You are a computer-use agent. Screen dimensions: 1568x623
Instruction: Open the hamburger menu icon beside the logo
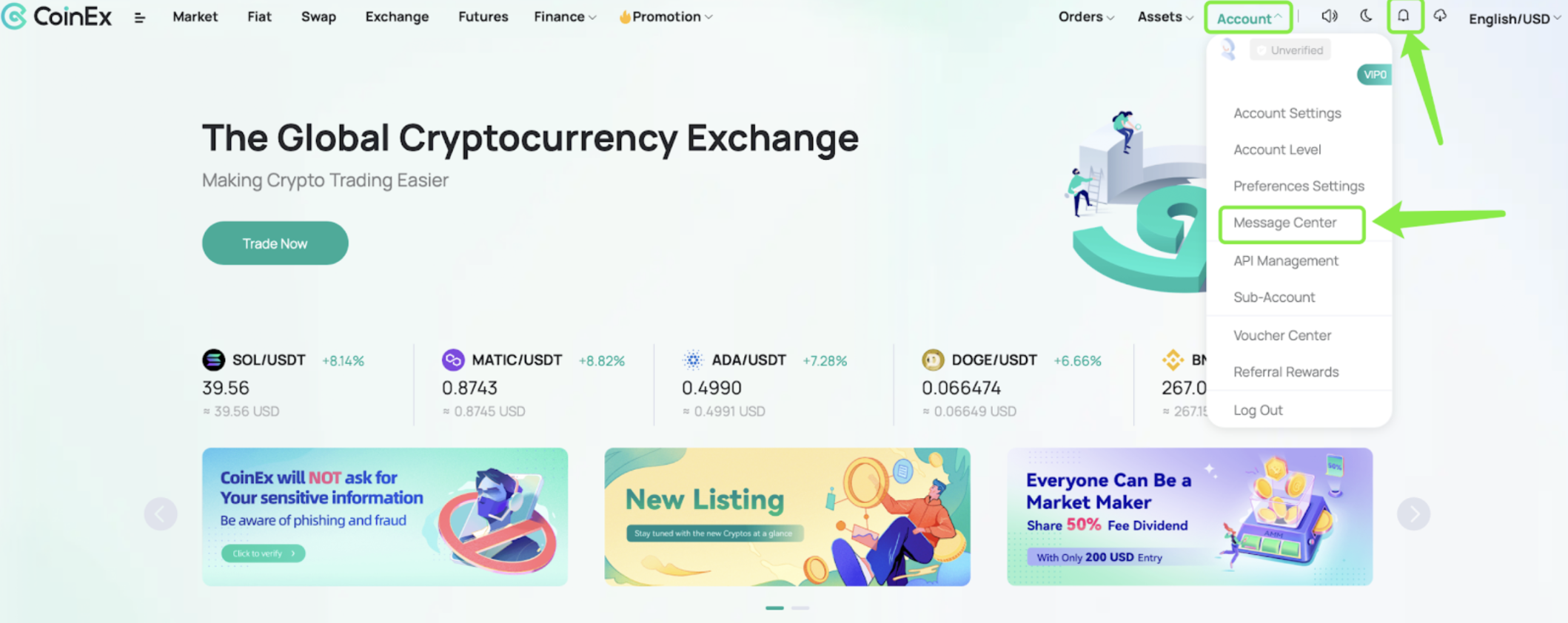click(x=139, y=18)
